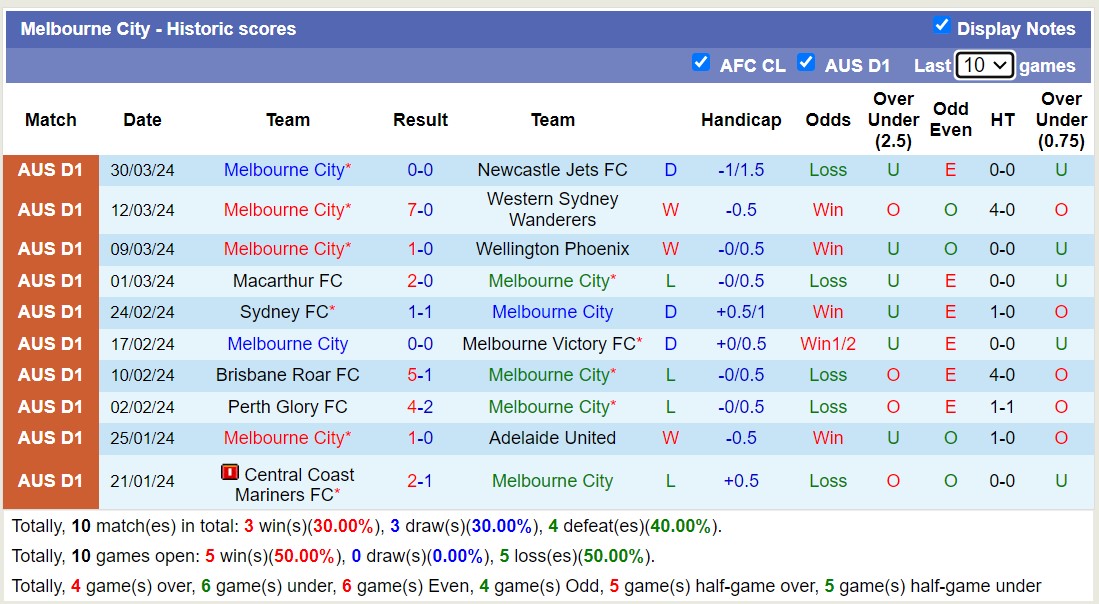Viewport: 1099px width, 604px height.
Task: Click the Western Sydney Wanderers team name
Action: pyautogui.click(x=552, y=210)
